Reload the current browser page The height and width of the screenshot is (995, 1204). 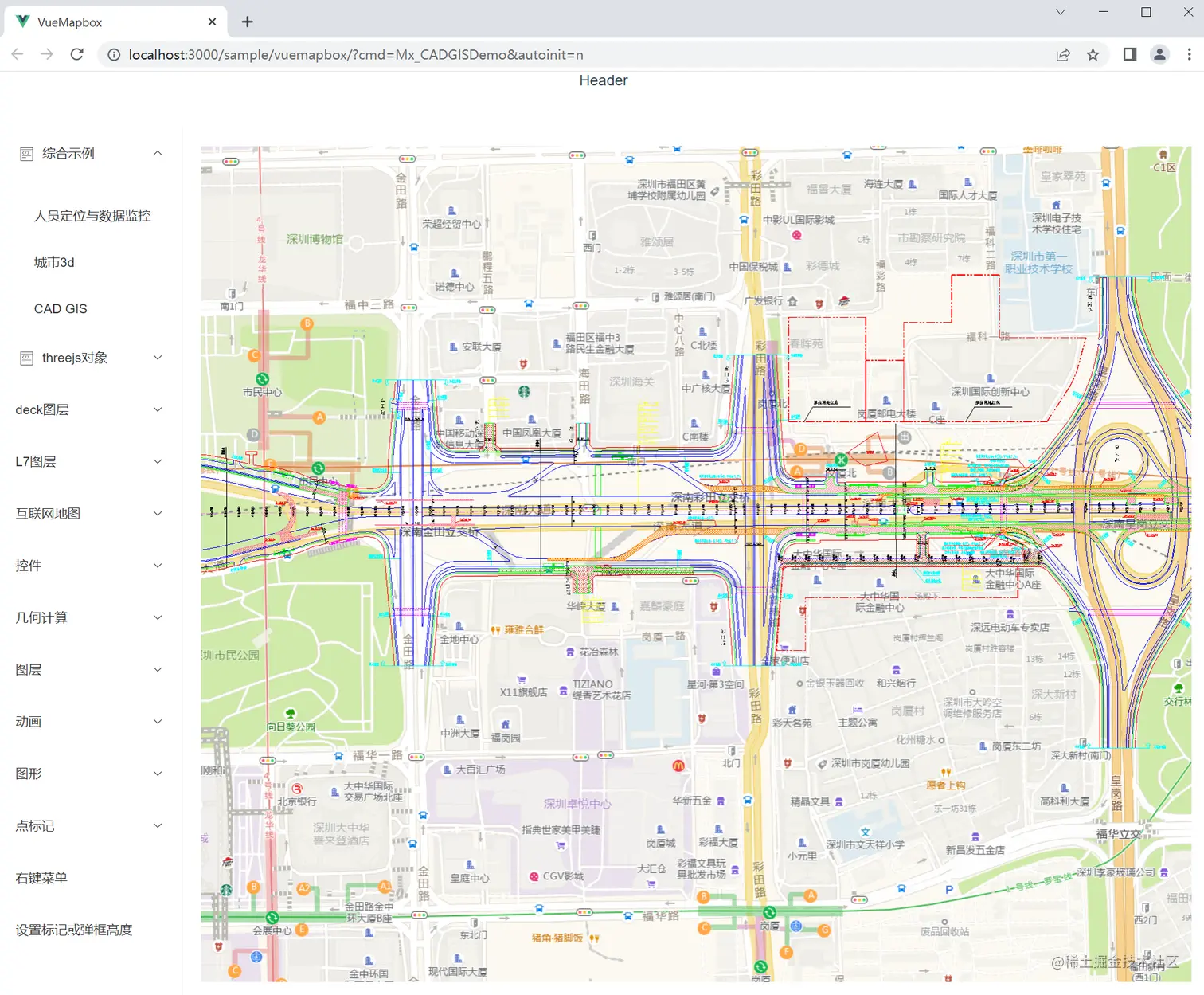tap(77, 54)
